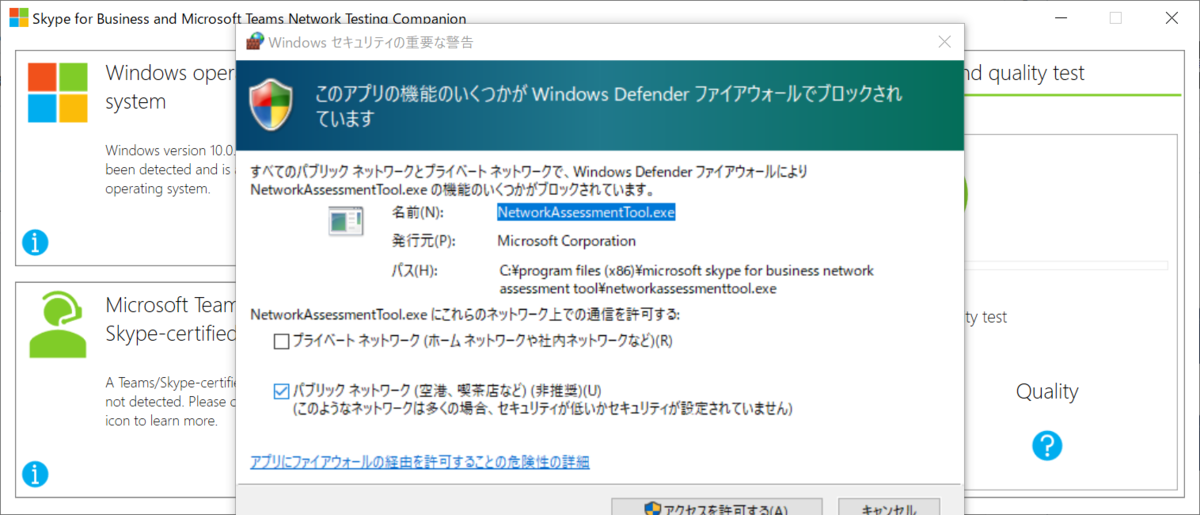Click the Quality label in the main window
Screen dimensions: 1200x515
click(1047, 391)
